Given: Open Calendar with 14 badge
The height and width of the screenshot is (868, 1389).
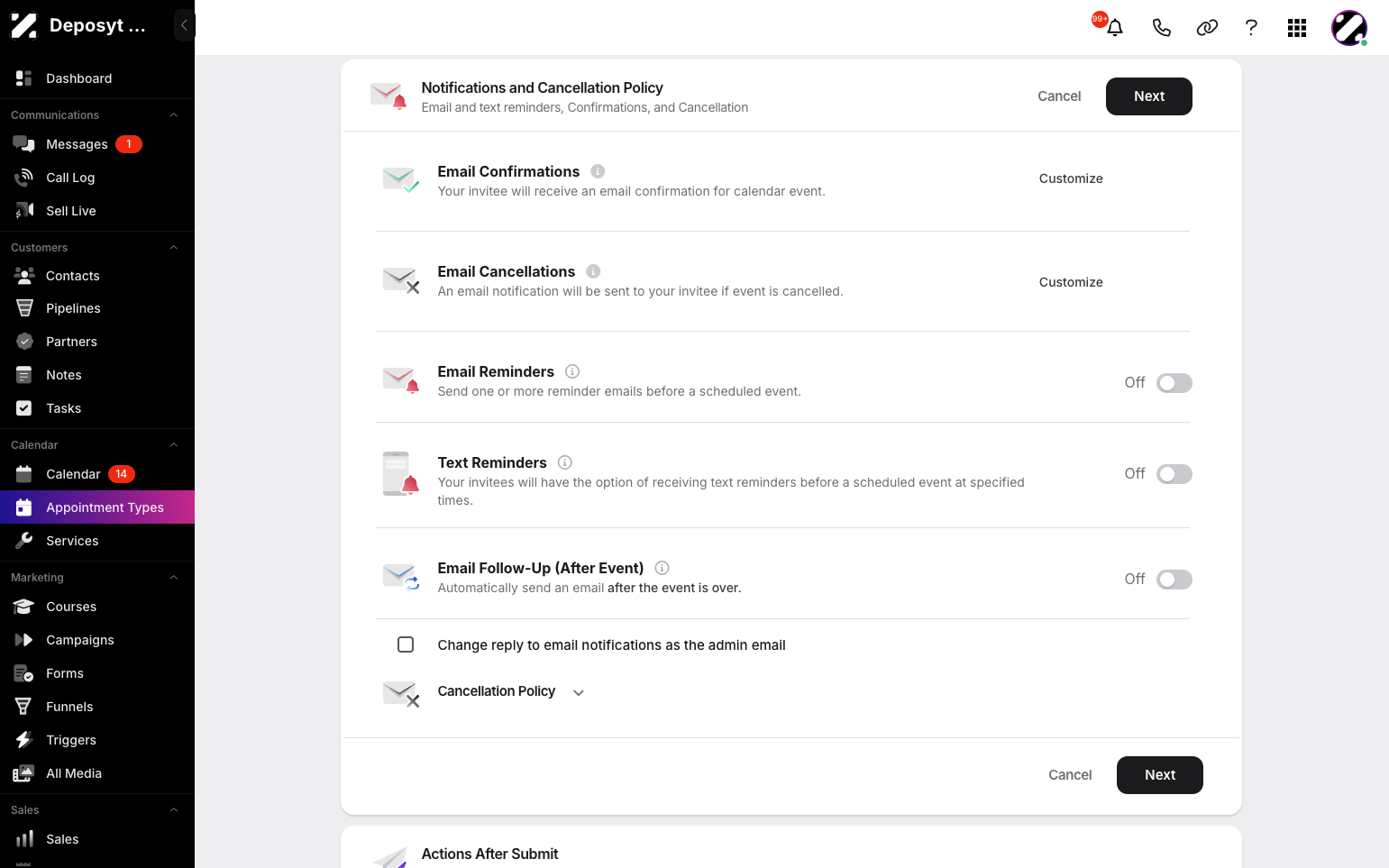Looking at the screenshot, I should pyautogui.click(x=97, y=474).
